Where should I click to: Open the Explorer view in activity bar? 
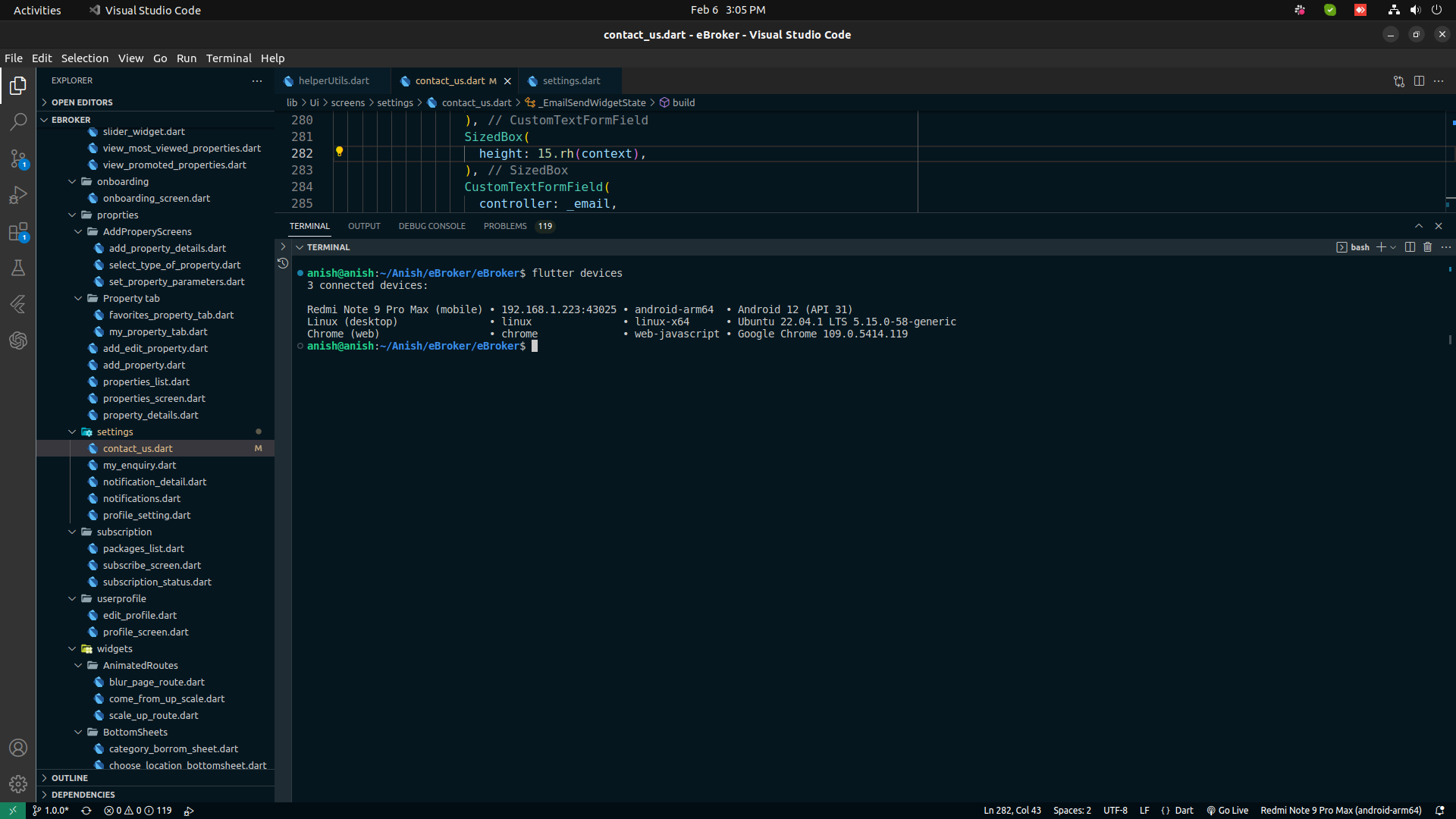point(18,86)
